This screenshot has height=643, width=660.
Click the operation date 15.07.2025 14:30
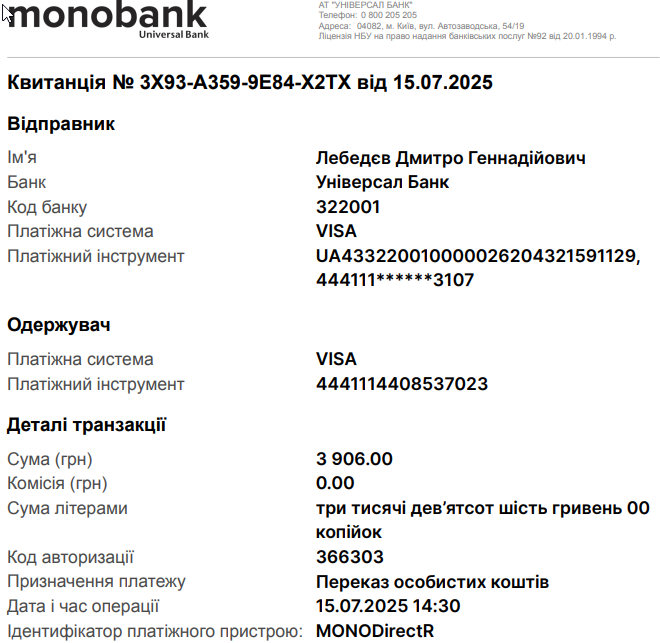(x=388, y=606)
